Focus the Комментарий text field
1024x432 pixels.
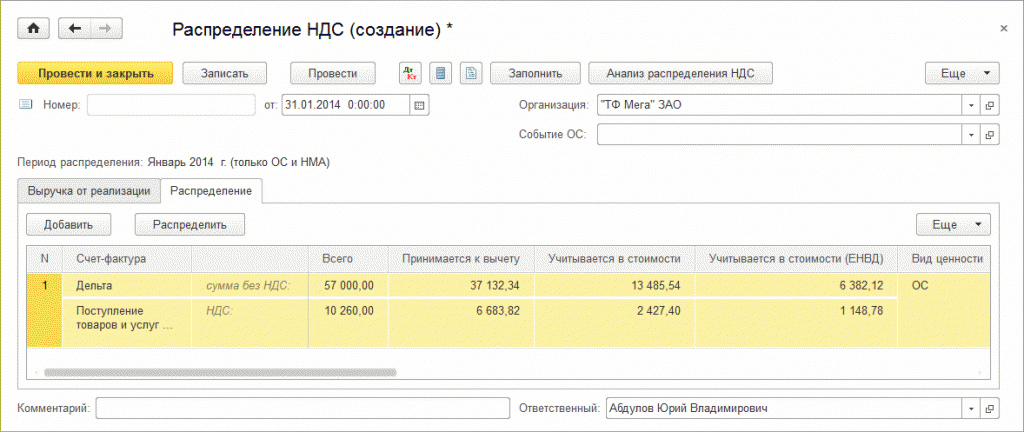coord(302,408)
